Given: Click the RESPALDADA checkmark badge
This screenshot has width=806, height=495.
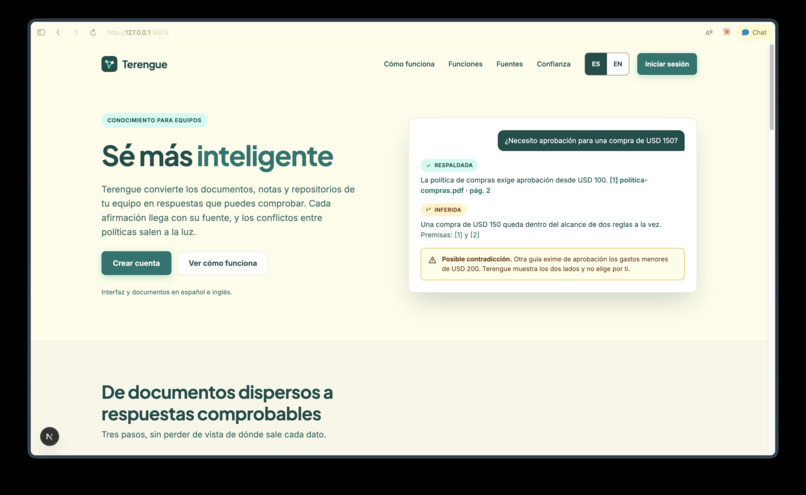Looking at the screenshot, I should point(449,166).
